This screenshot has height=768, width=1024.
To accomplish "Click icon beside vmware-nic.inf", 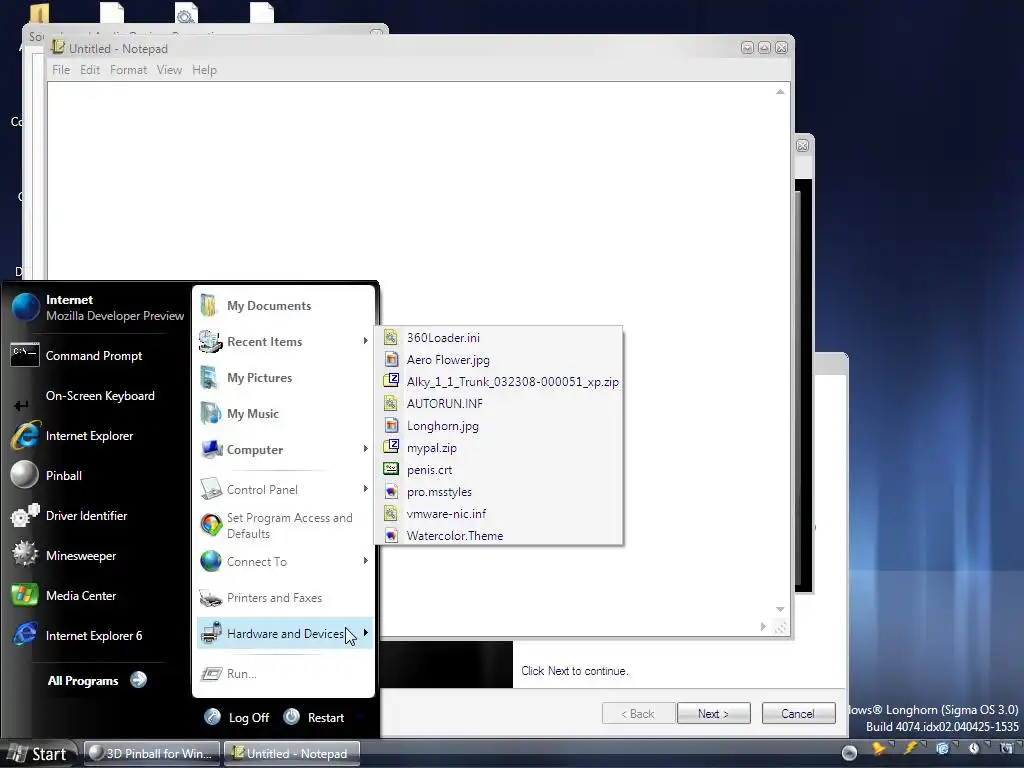I will (x=391, y=514).
